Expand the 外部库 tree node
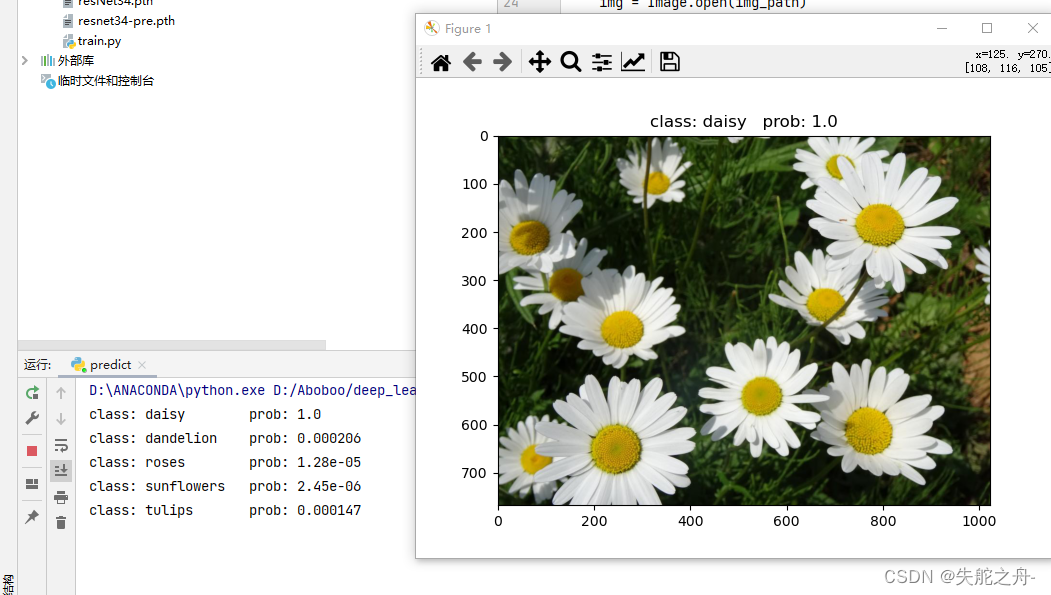This screenshot has width=1051, height=595. [x=25, y=61]
